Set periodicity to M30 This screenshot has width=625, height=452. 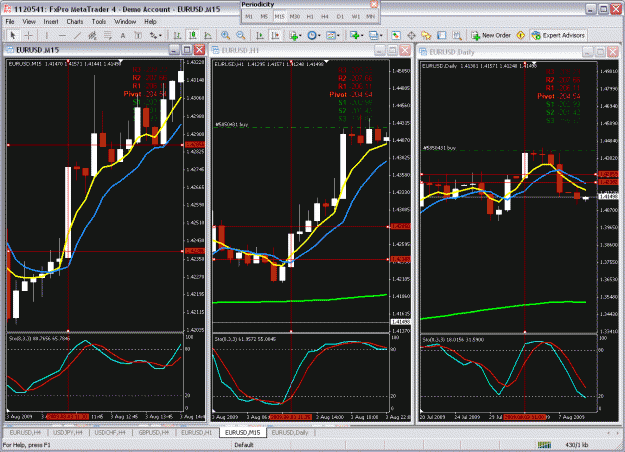pos(295,16)
